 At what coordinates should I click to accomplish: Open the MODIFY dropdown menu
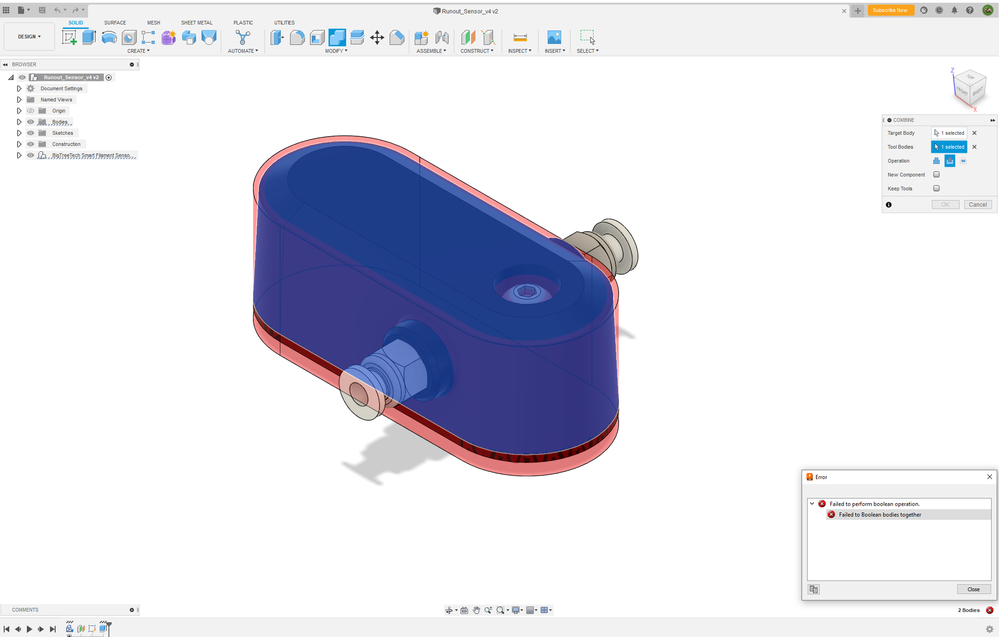click(336, 51)
